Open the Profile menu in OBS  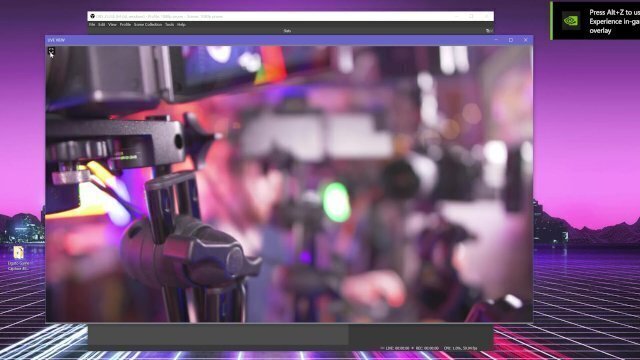click(x=125, y=24)
